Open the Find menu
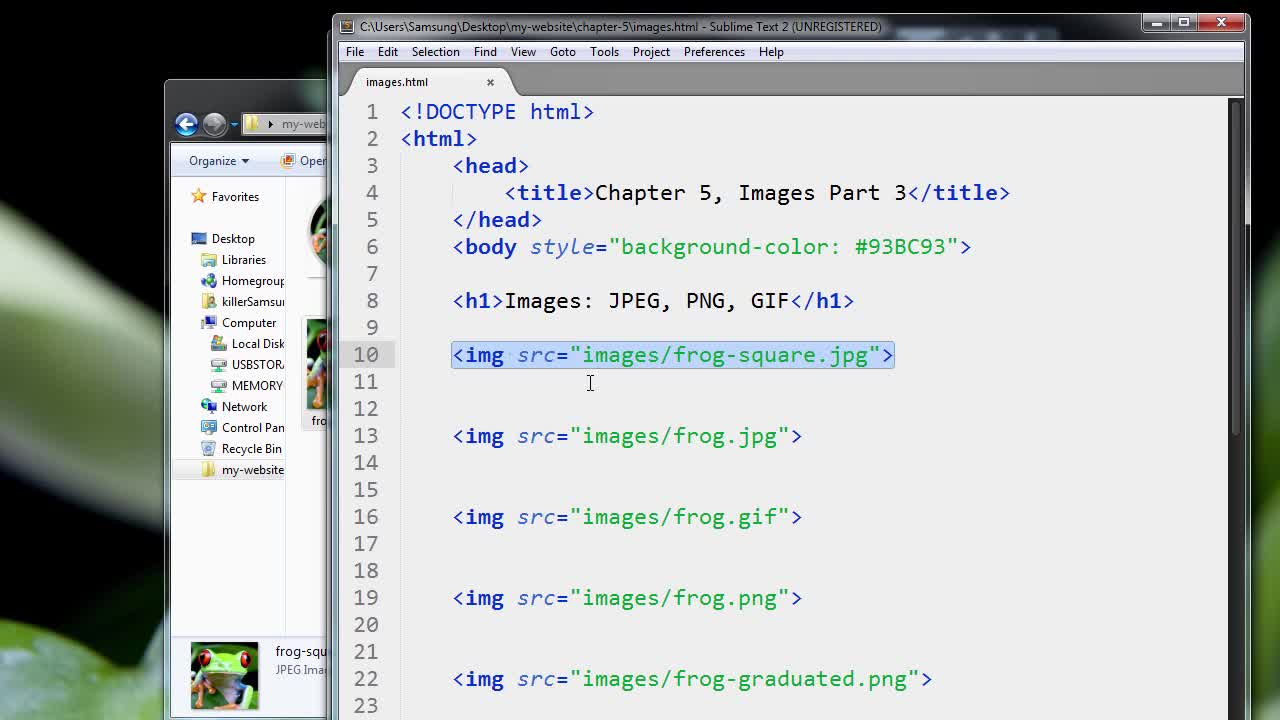 click(x=485, y=52)
